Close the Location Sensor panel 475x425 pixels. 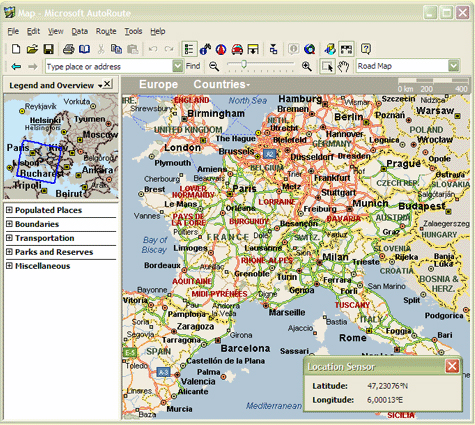pos(452,366)
